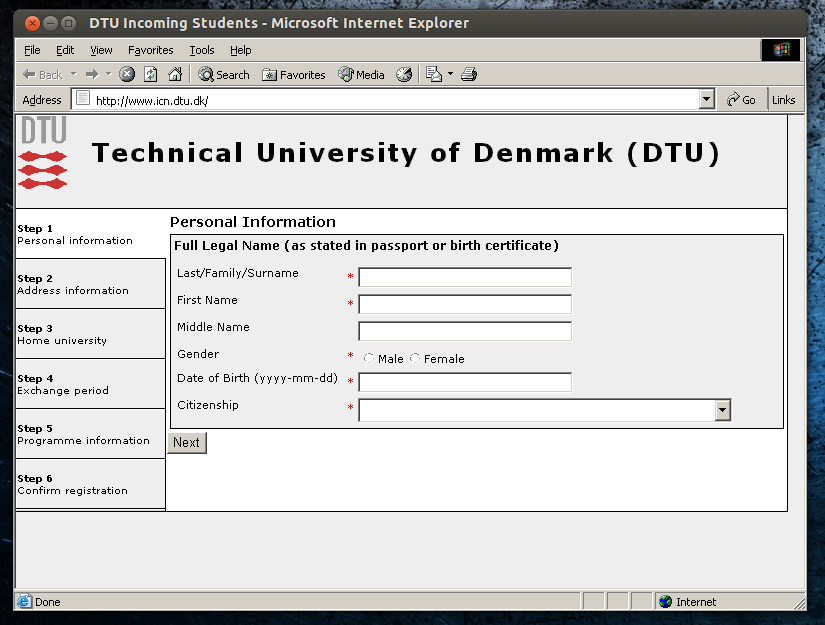Focus the Middle Name field
The image size is (825, 625).
[x=465, y=331]
